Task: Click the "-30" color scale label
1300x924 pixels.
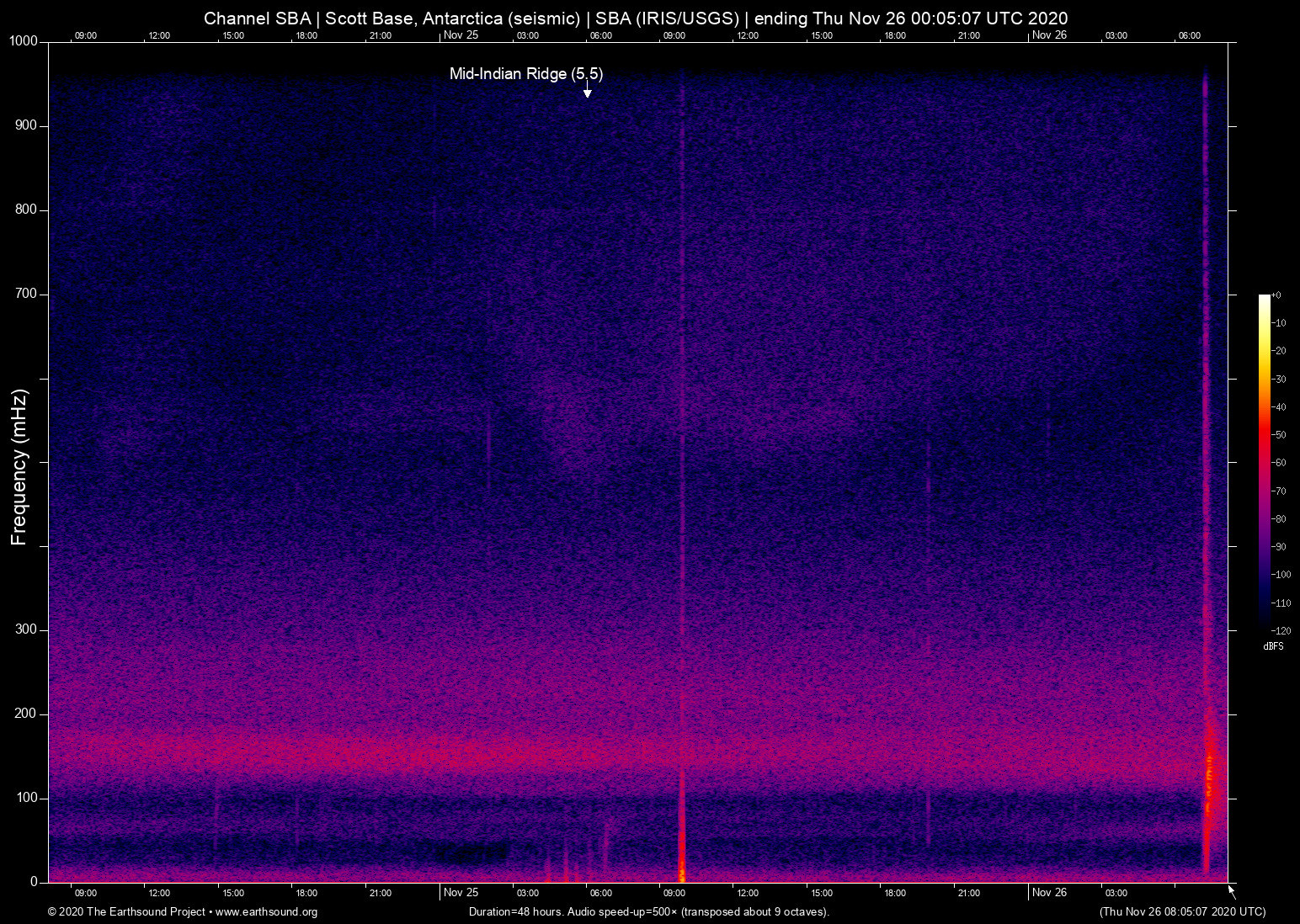Action: pyautogui.click(x=1279, y=380)
